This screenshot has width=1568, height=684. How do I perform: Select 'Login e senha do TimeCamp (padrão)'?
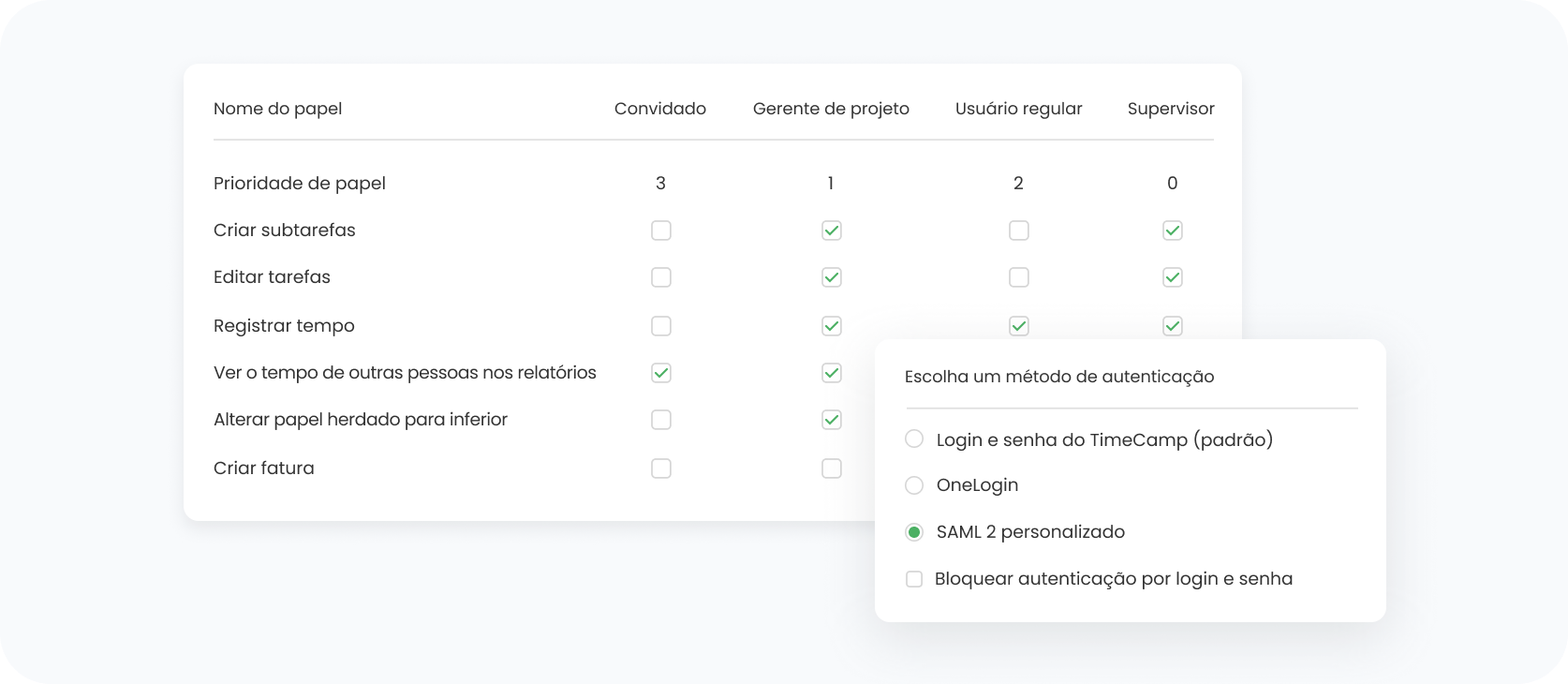[913, 439]
